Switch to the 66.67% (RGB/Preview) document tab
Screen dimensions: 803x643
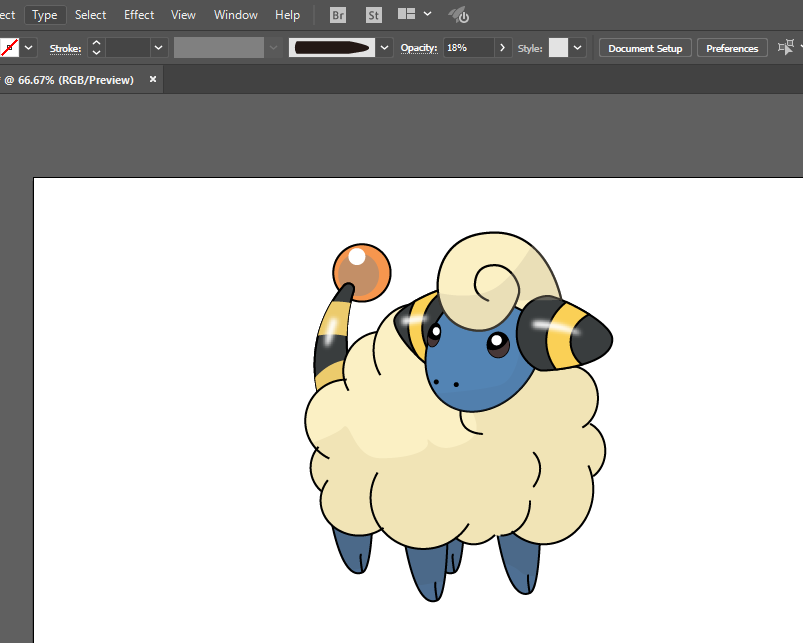pos(68,80)
